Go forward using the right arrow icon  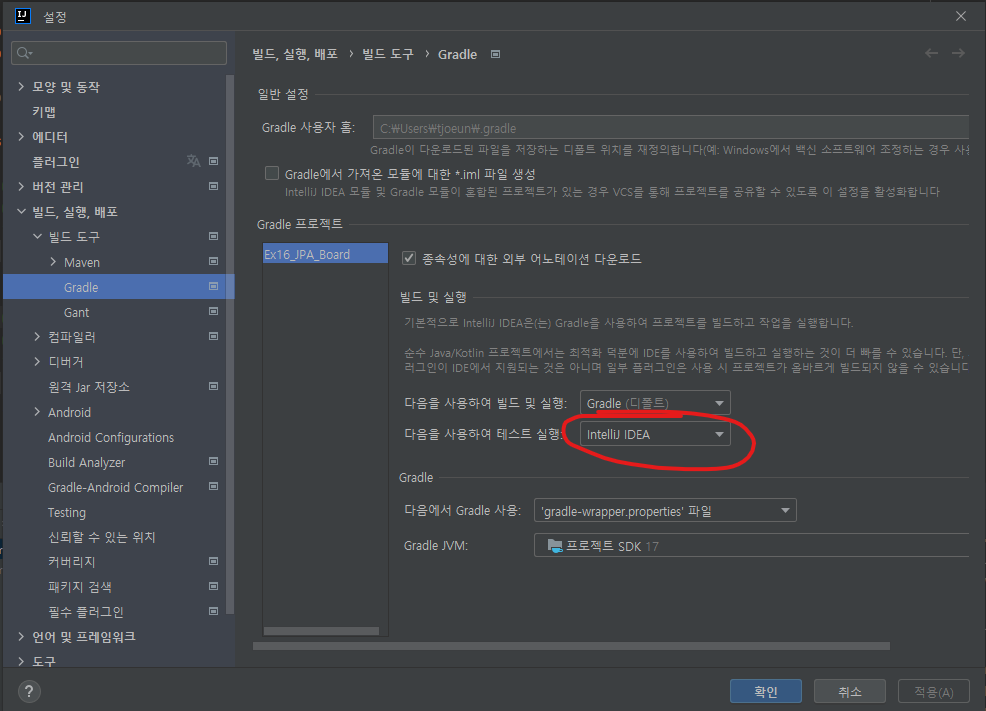pyautogui.click(x=958, y=53)
